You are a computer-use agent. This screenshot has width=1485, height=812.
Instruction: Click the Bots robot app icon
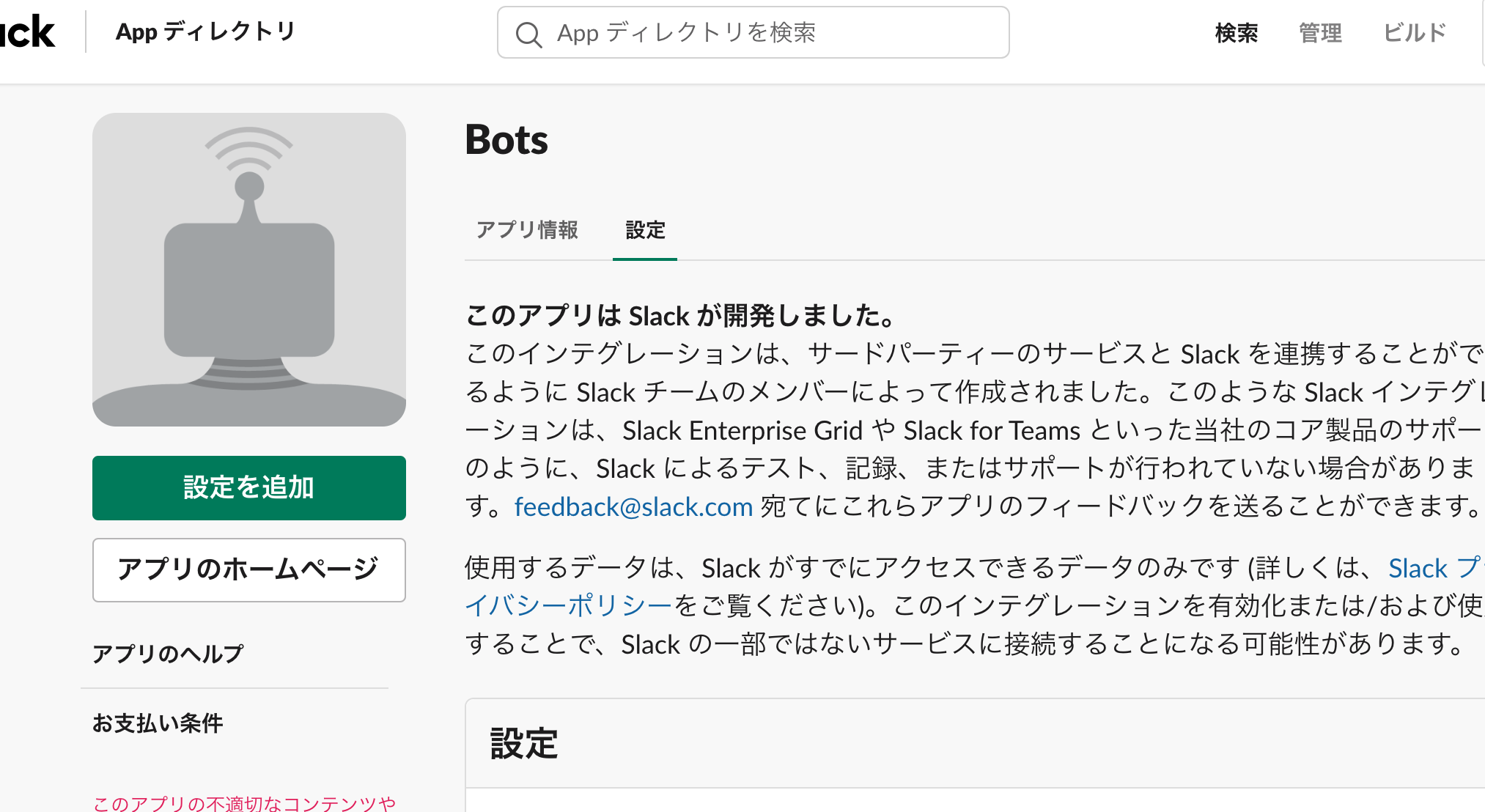click(x=249, y=270)
